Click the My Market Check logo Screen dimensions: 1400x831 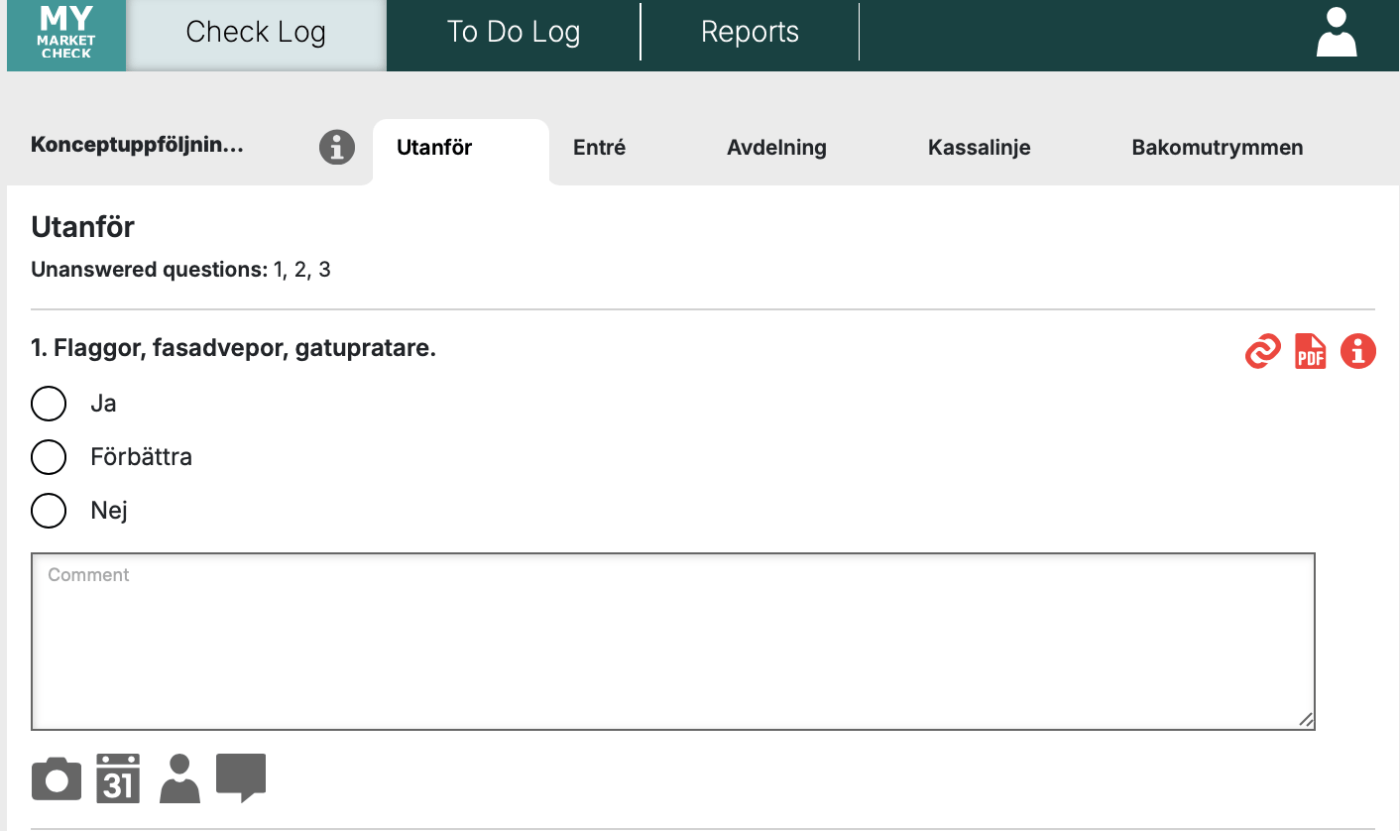[66, 35]
